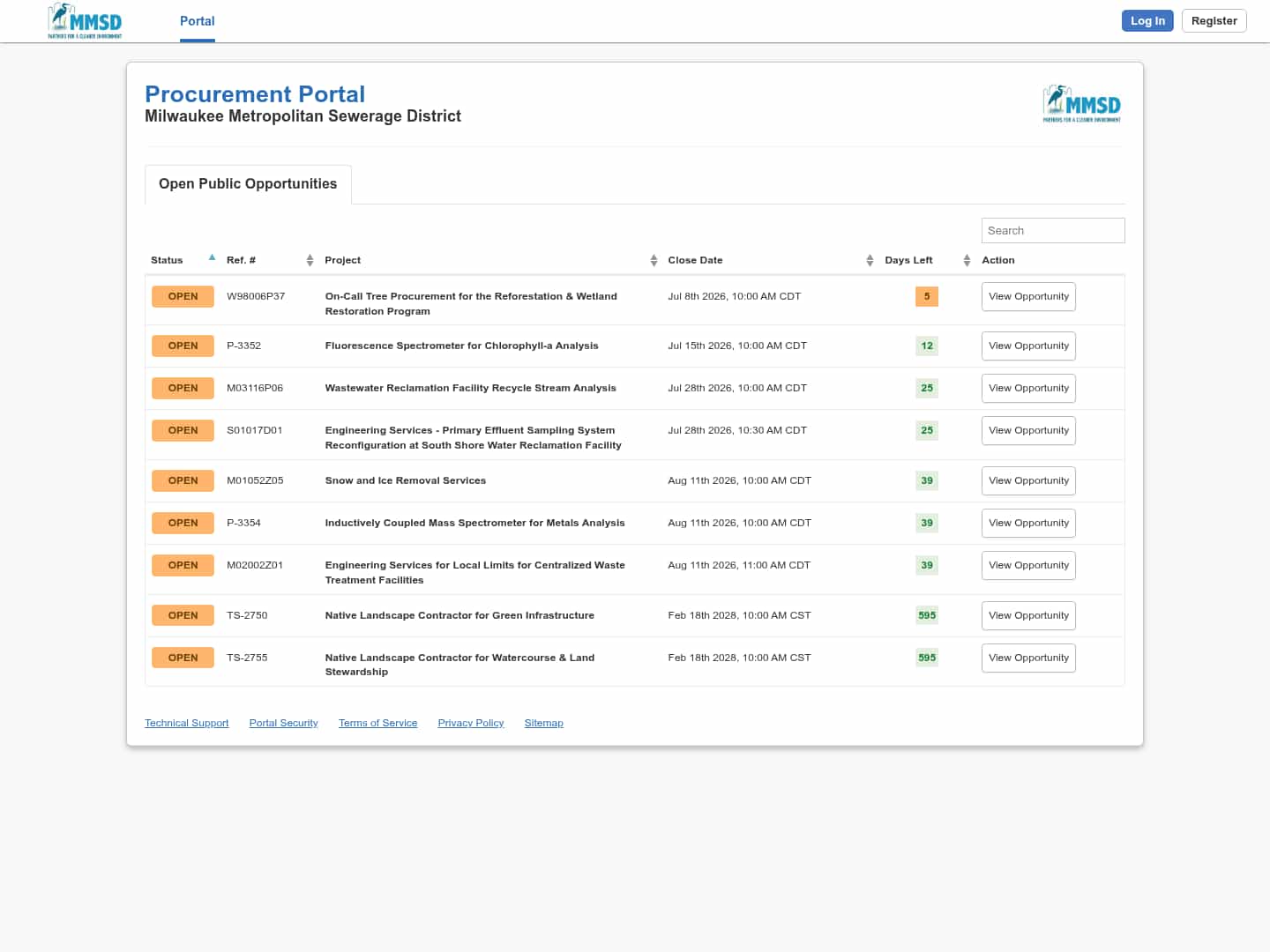Click the Register button
Screen dimensions: 1270x952
tap(1214, 21)
